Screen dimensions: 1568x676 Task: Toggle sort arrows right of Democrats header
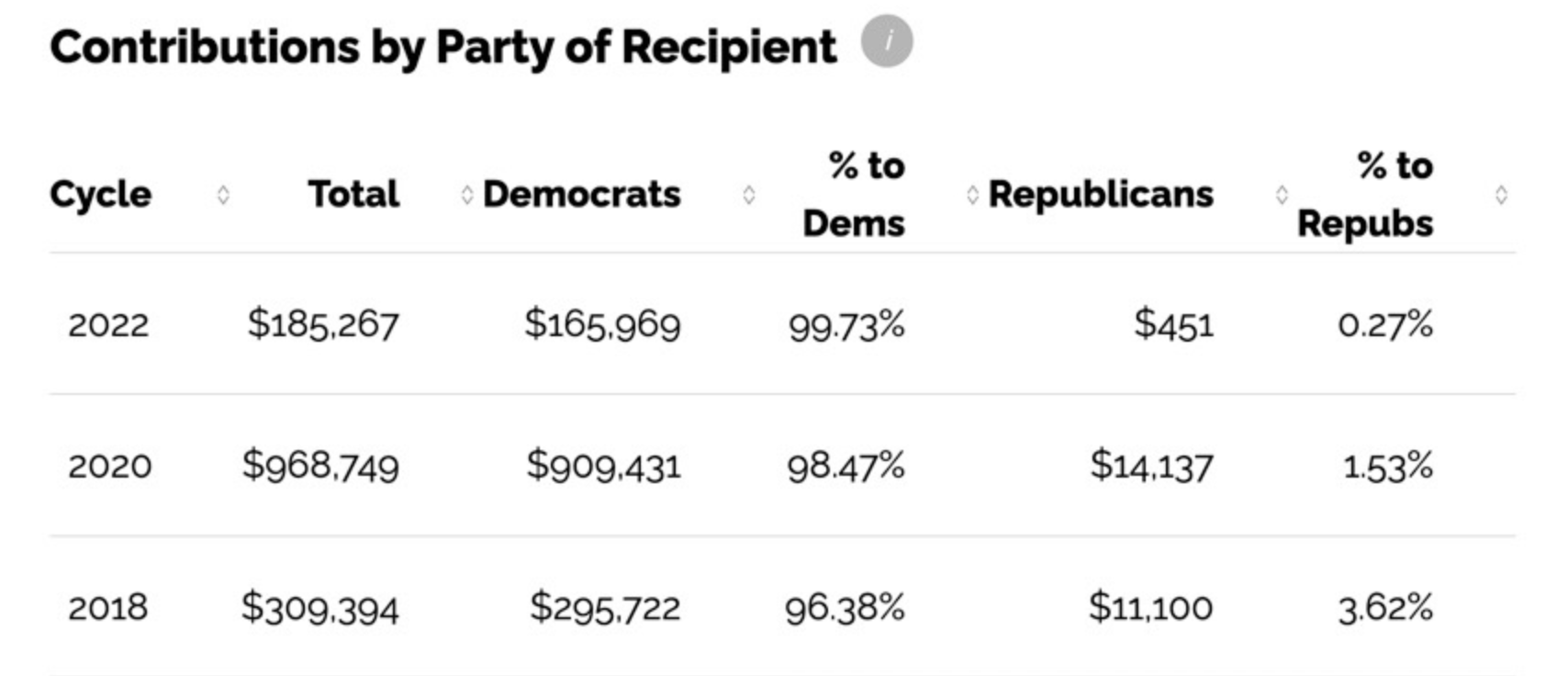point(749,195)
